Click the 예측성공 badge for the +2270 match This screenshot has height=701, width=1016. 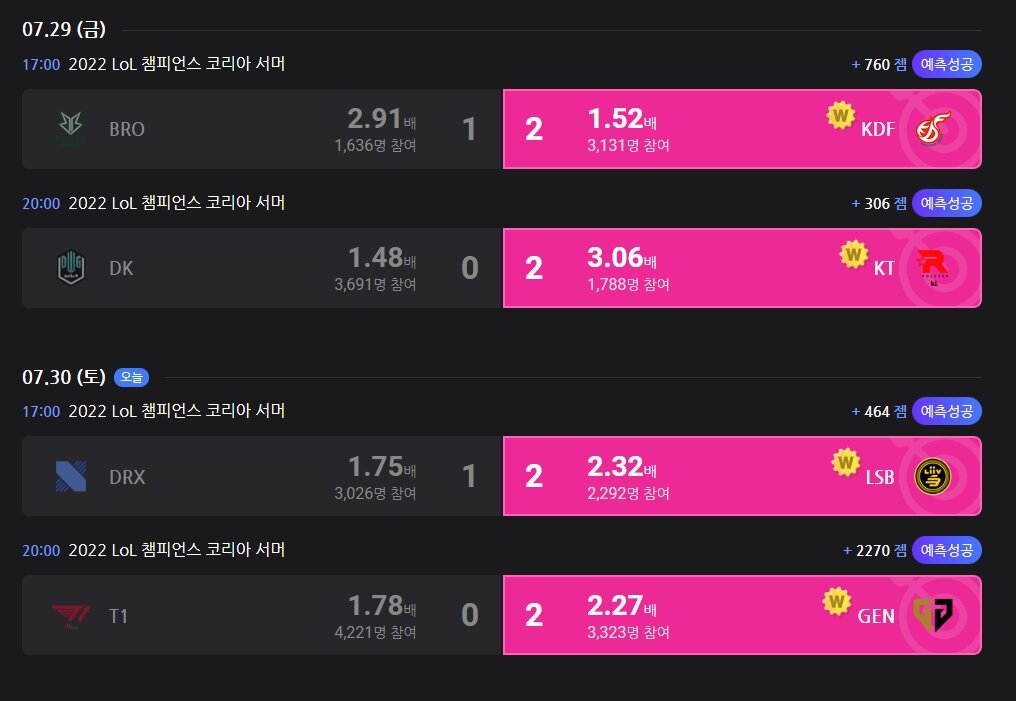tap(947, 550)
